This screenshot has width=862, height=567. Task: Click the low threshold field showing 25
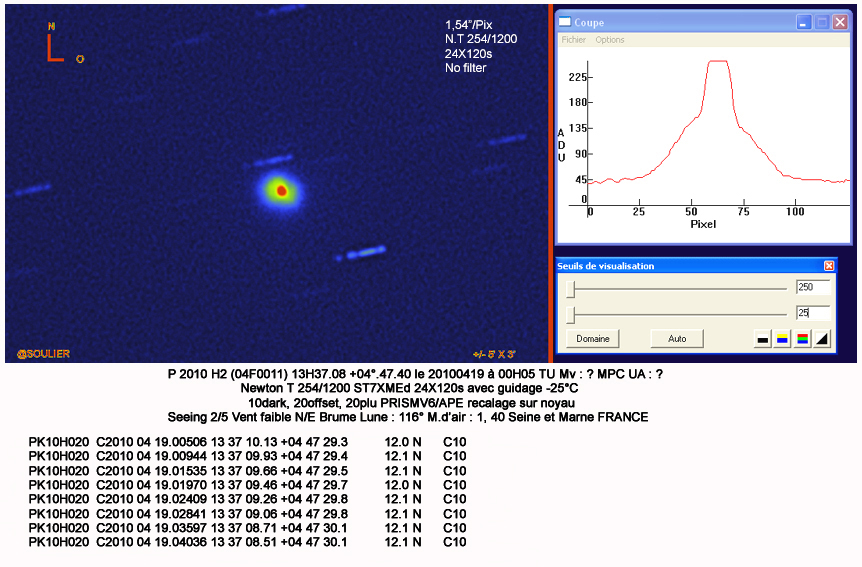point(812,313)
